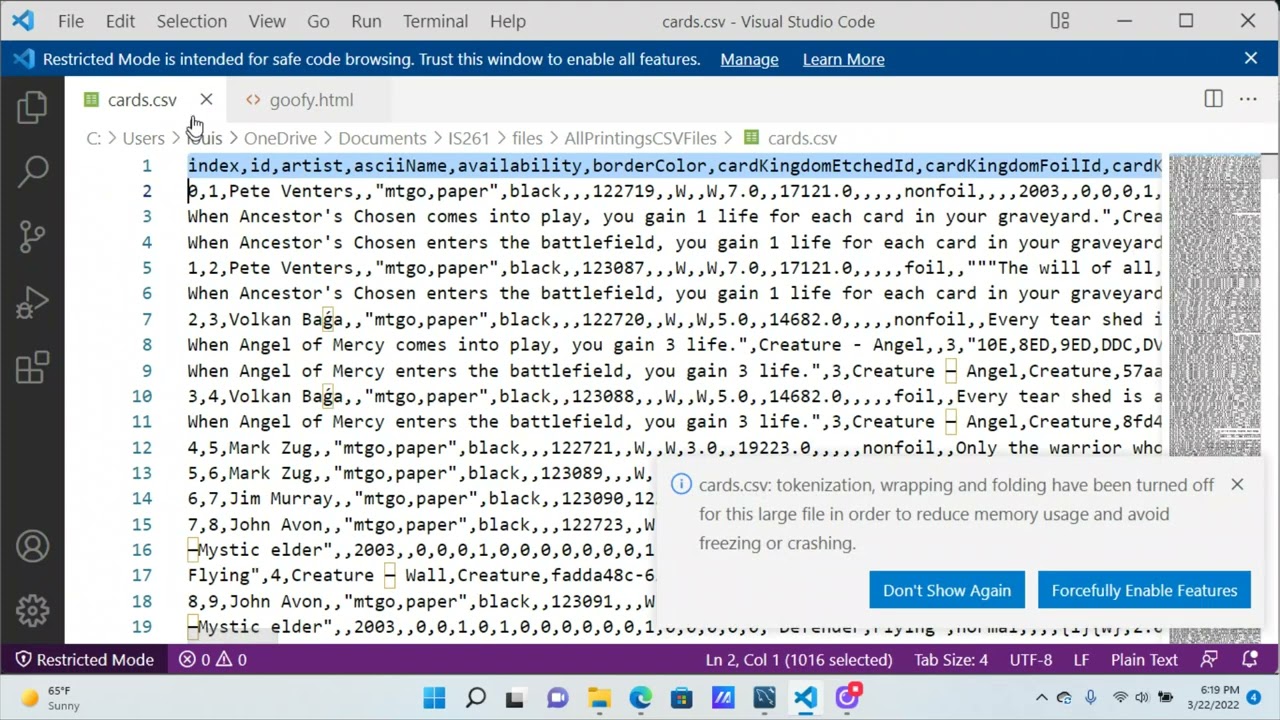
Task: Close the cards.csv tab
Action: (206, 99)
